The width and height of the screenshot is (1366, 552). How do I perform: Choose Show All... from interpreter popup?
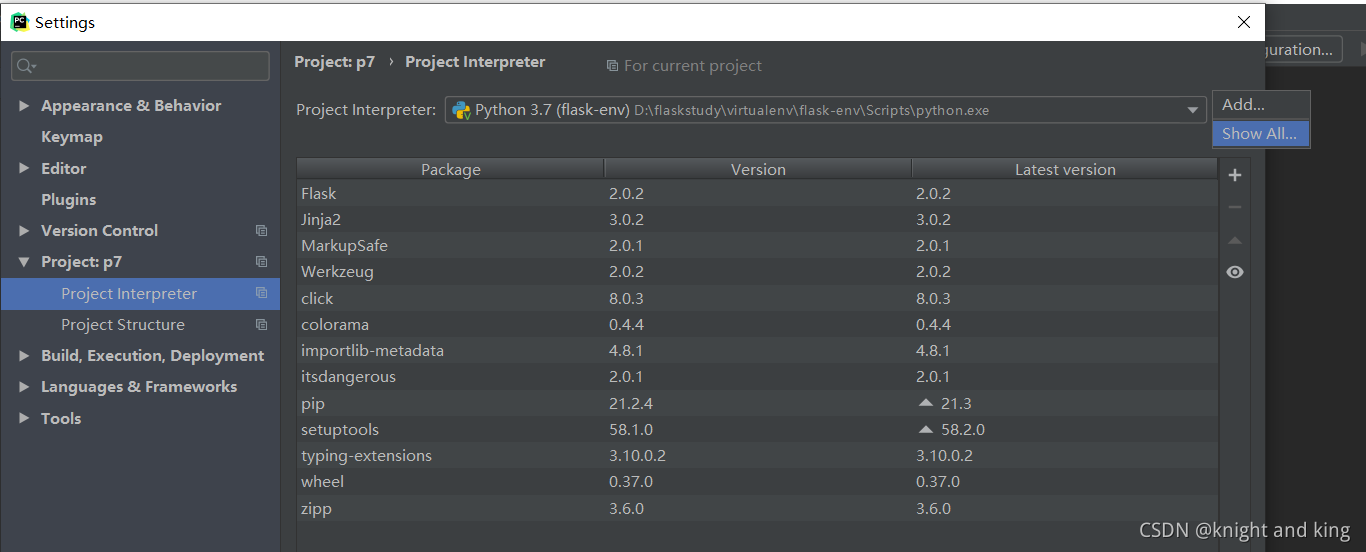click(x=1261, y=133)
